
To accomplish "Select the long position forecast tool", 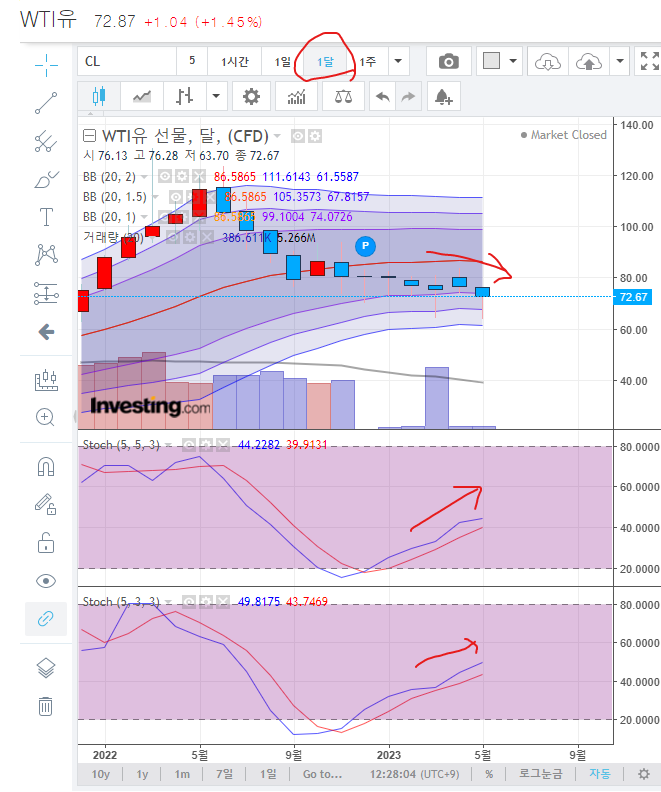I will (x=46, y=293).
